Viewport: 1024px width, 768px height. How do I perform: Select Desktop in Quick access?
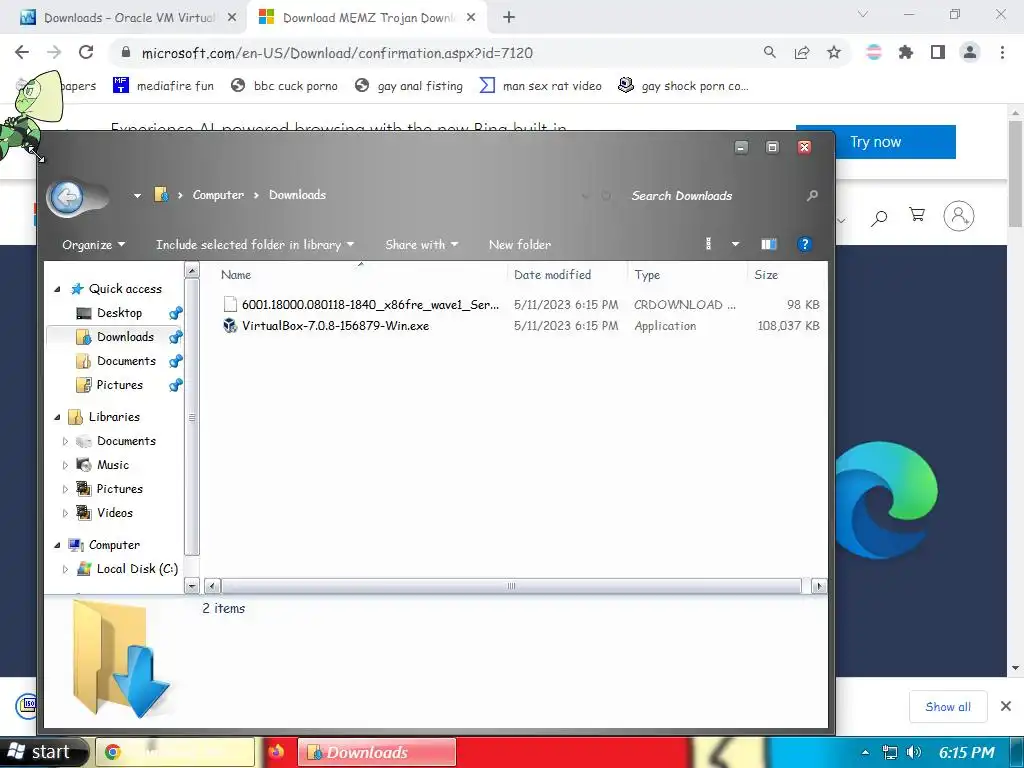click(120, 313)
